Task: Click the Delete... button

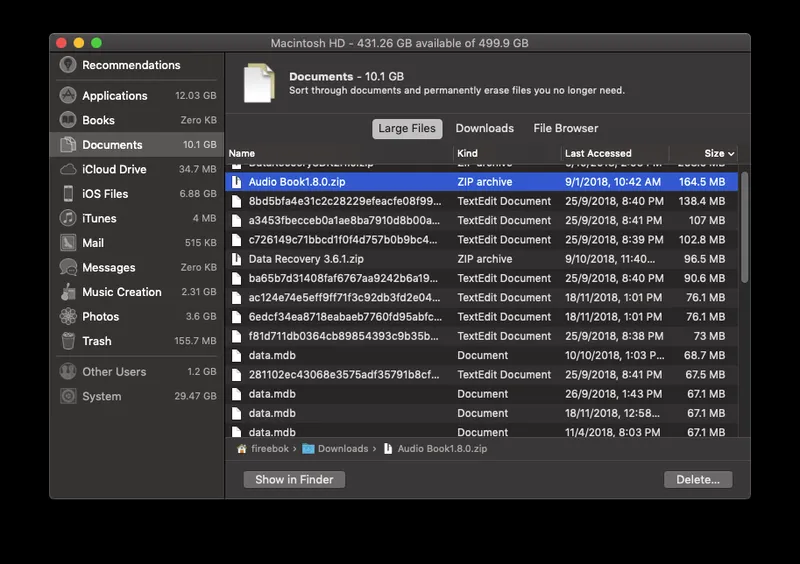Action: pyautogui.click(x=698, y=479)
